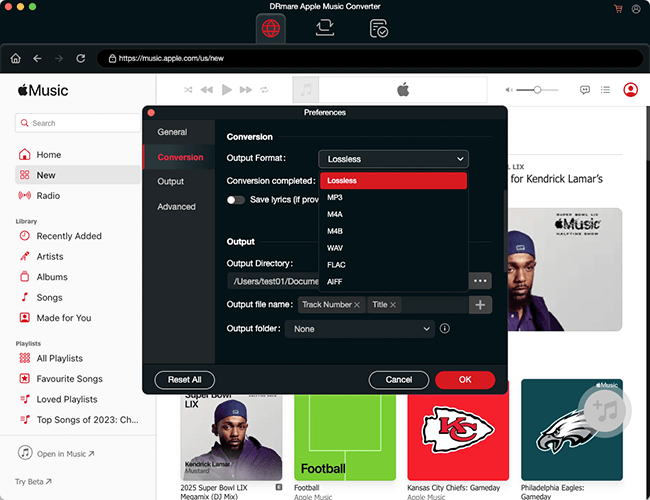This screenshot has width=650, height=500.
Task: Navigate forward with the right arrow
Action: (x=59, y=58)
